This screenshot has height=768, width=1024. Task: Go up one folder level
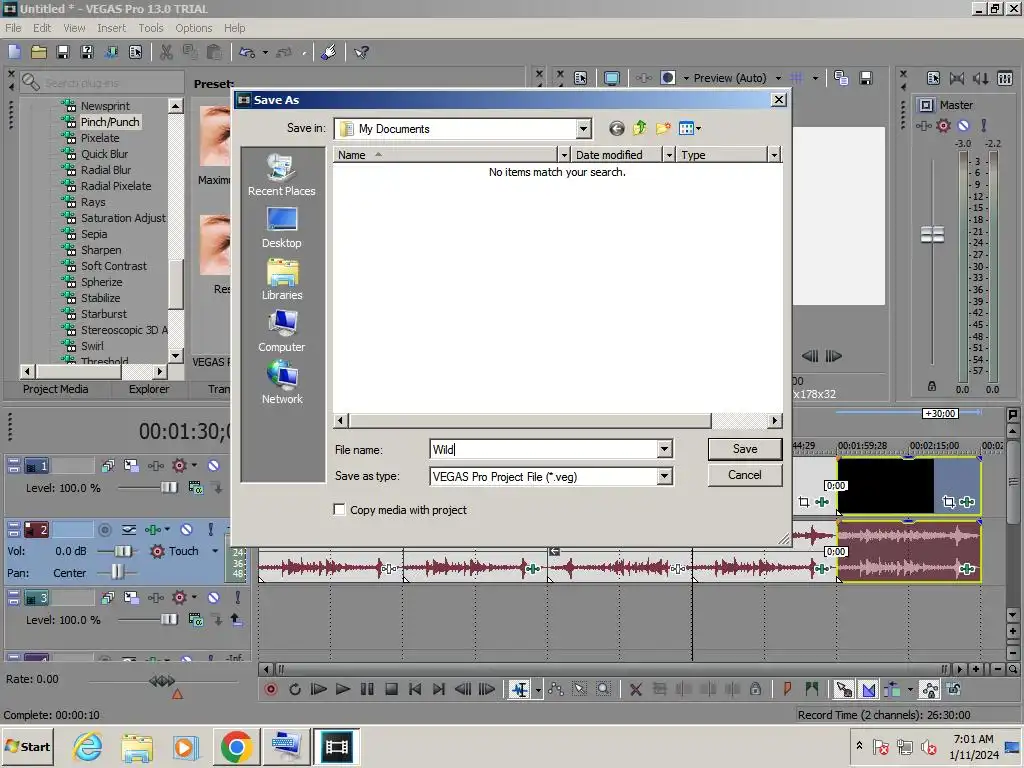point(640,128)
